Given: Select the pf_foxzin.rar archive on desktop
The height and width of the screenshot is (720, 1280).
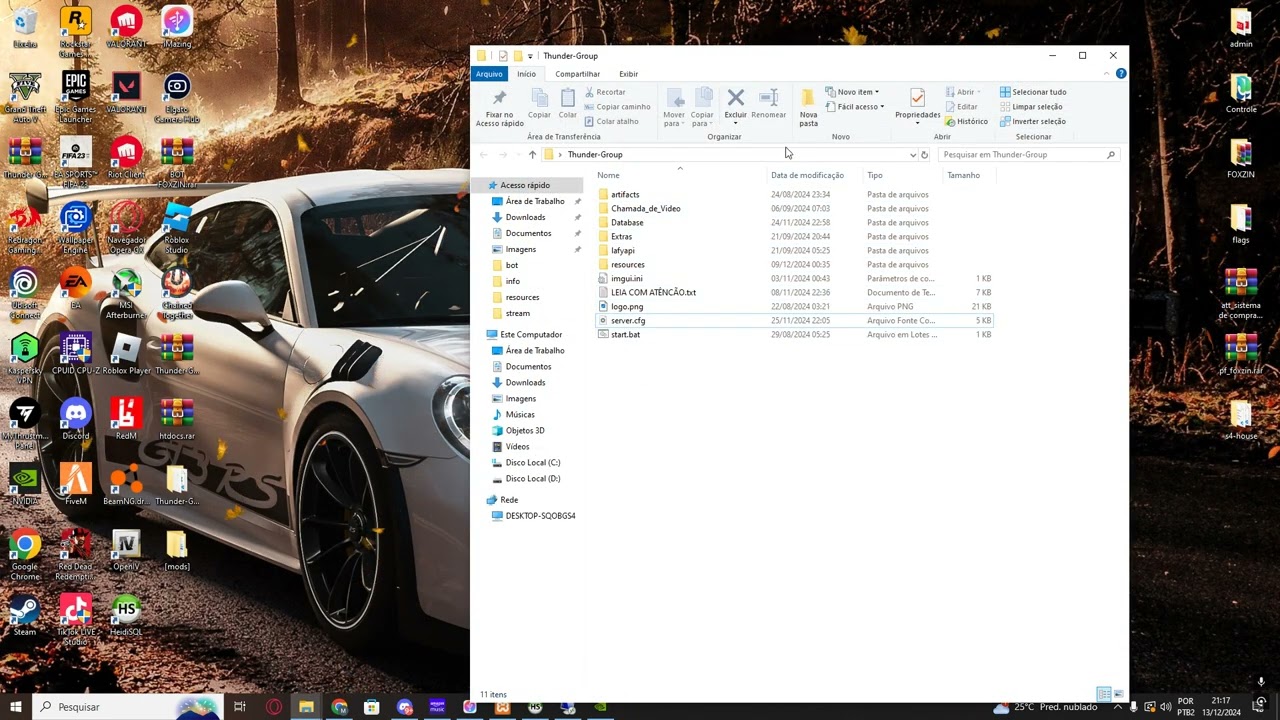Looking at the screenshot, I should pyautogui.click(x=1241, y=354).
